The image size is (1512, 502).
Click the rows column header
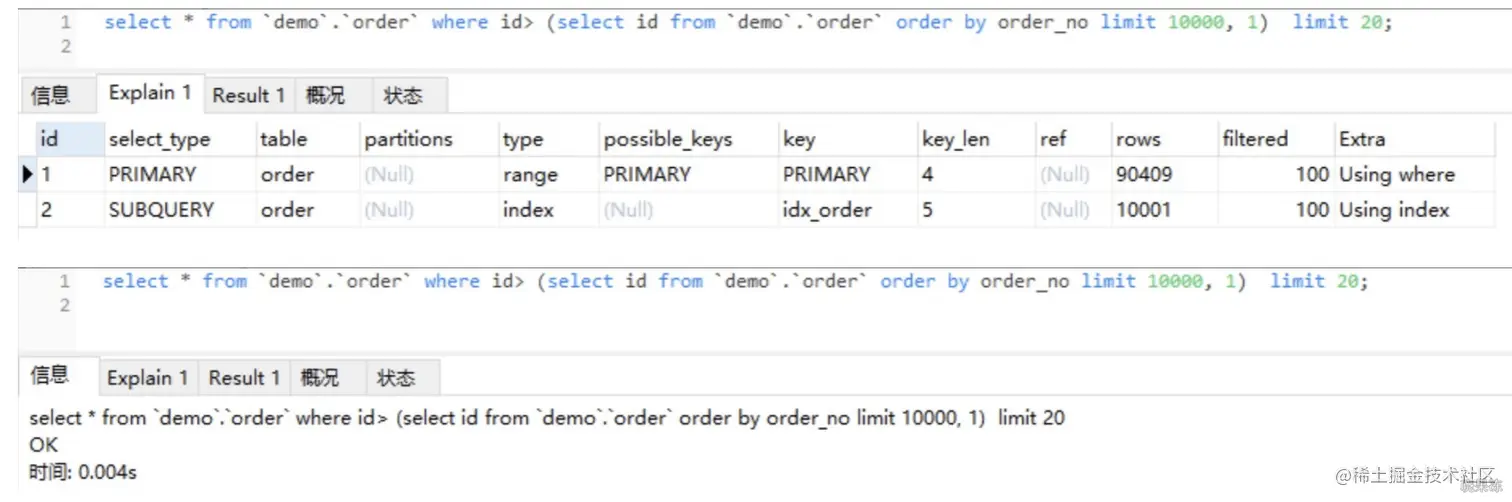[1164, 139]
